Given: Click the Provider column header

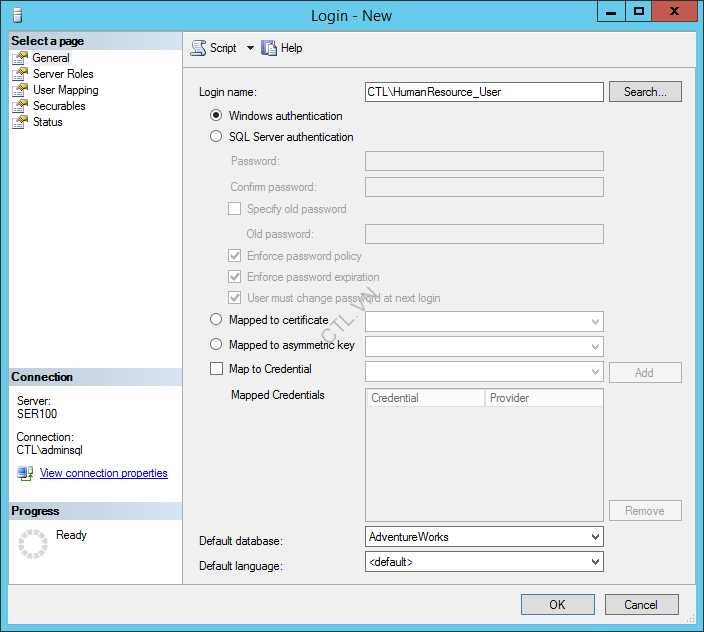Looking at the screenshot, I should pos(544,398).
